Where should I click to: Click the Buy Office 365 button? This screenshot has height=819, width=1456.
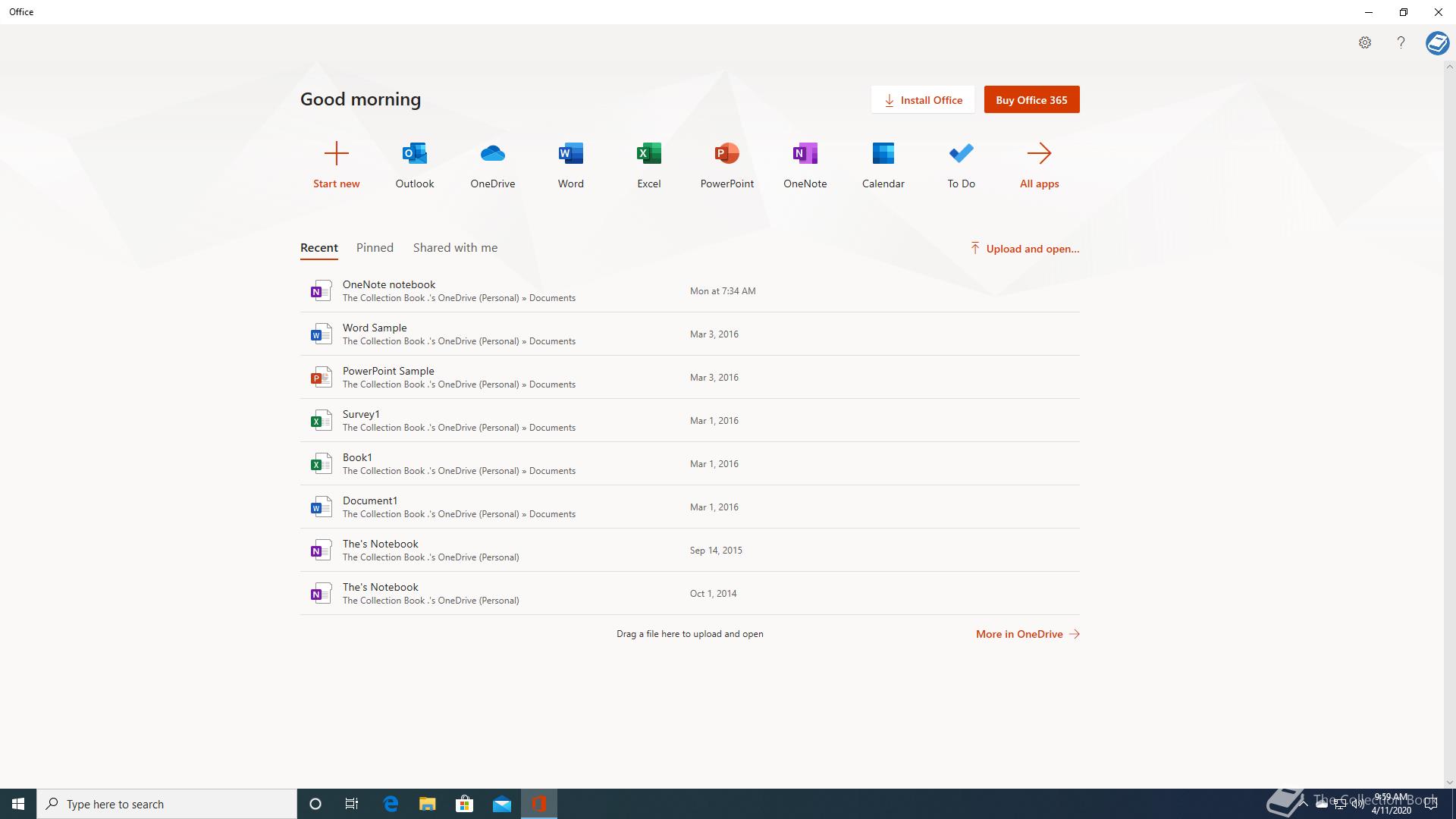point(1031,100)
